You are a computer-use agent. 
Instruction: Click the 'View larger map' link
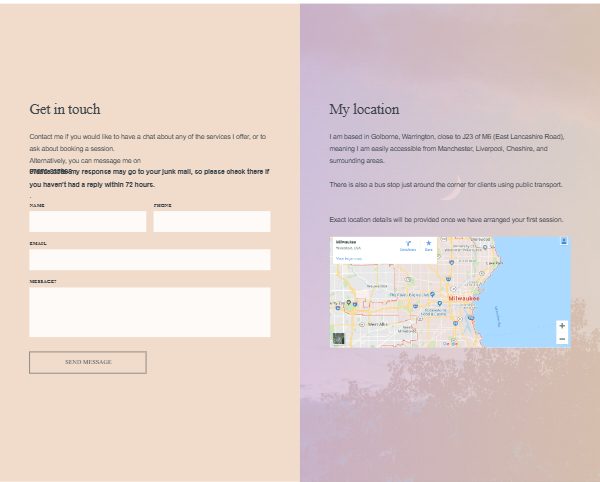pyautogui.click(x=349, y=258)
